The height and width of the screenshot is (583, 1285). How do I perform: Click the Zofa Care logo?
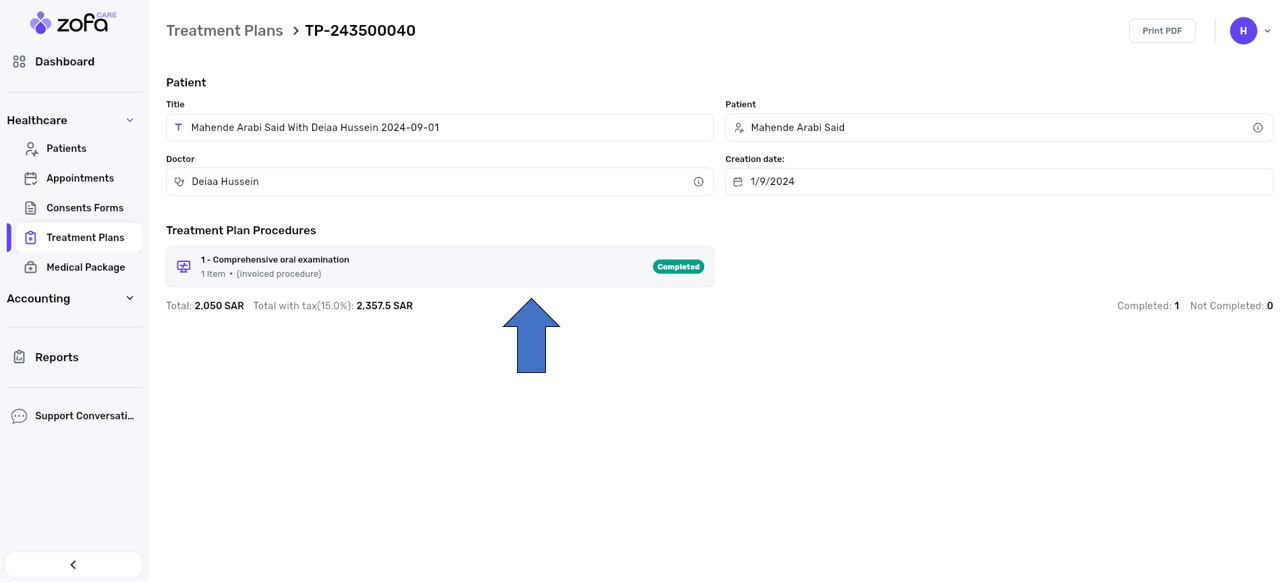click(72, 22)
